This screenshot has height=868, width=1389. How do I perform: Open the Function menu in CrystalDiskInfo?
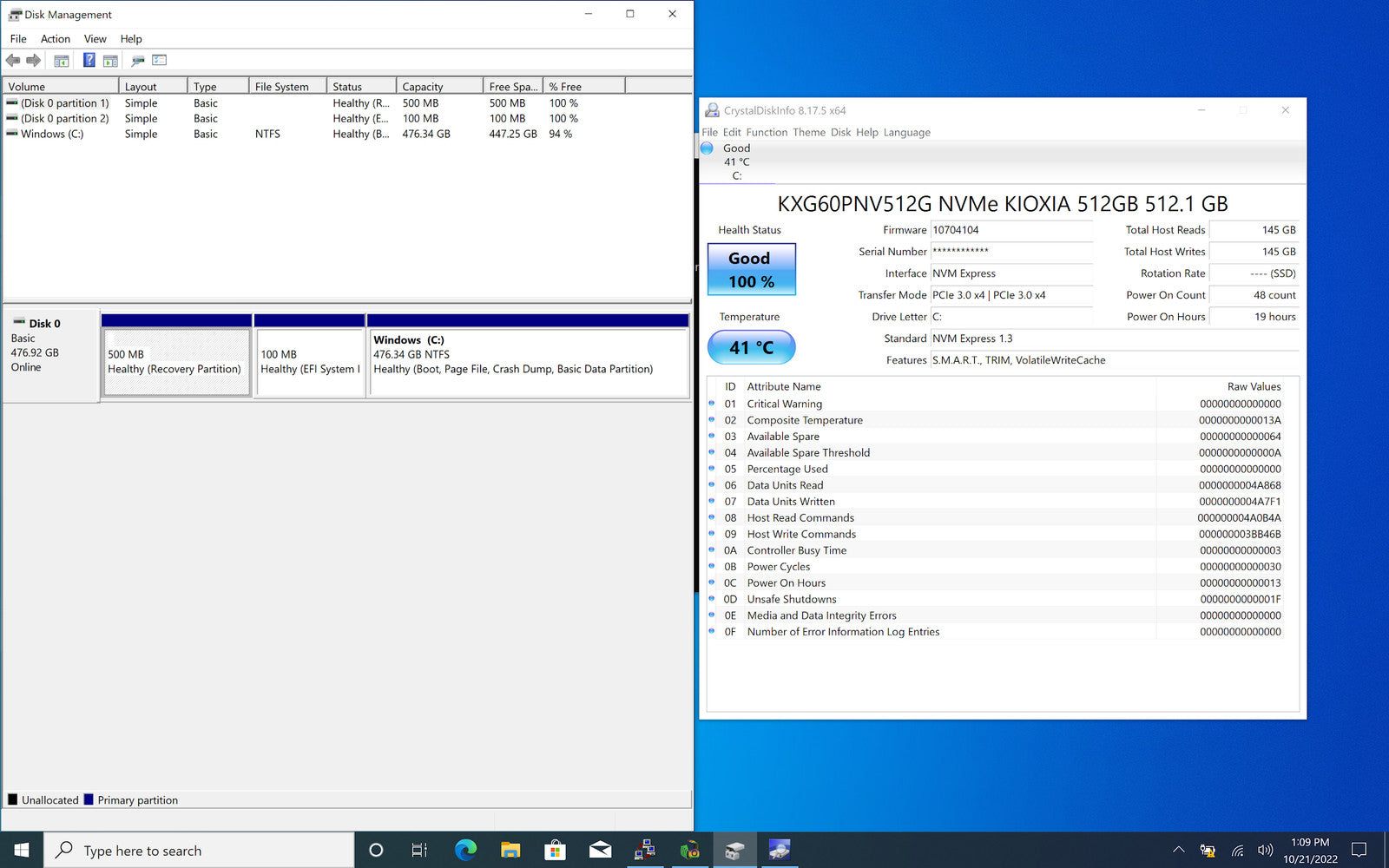click(767, 133)
